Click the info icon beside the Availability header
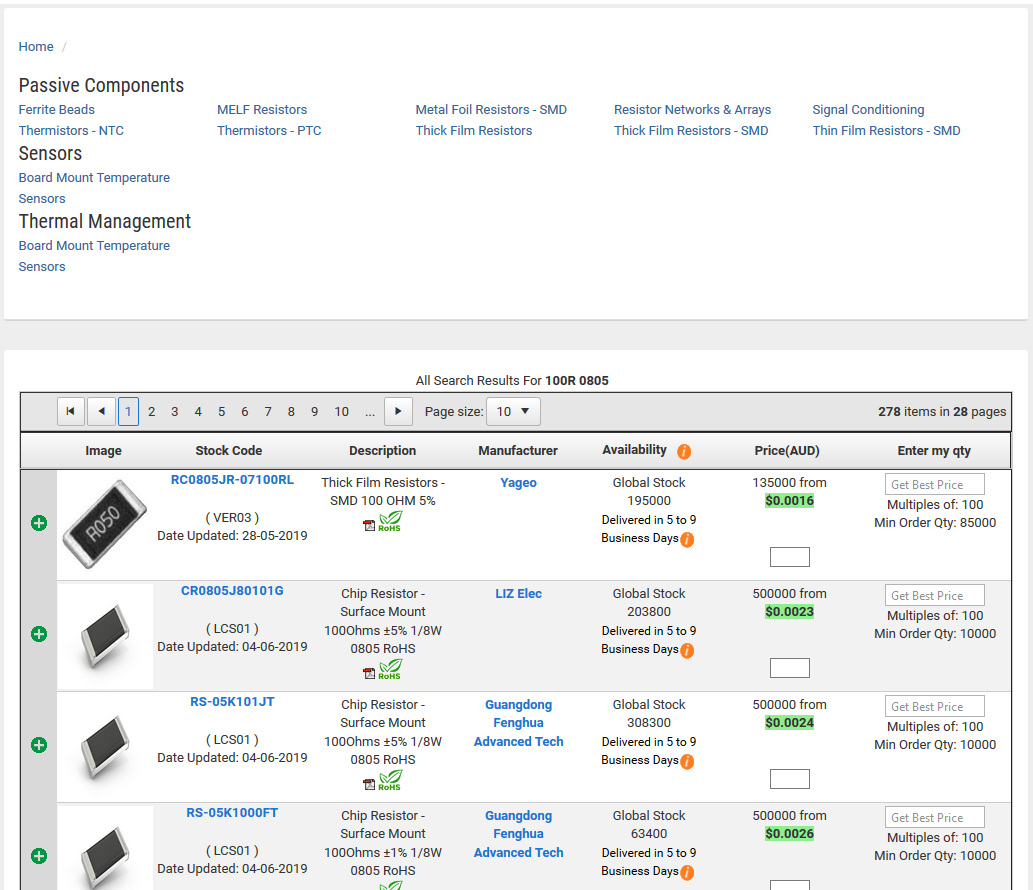The width and height of the screenshot is (1033, 890). click(x=684, y=451)
